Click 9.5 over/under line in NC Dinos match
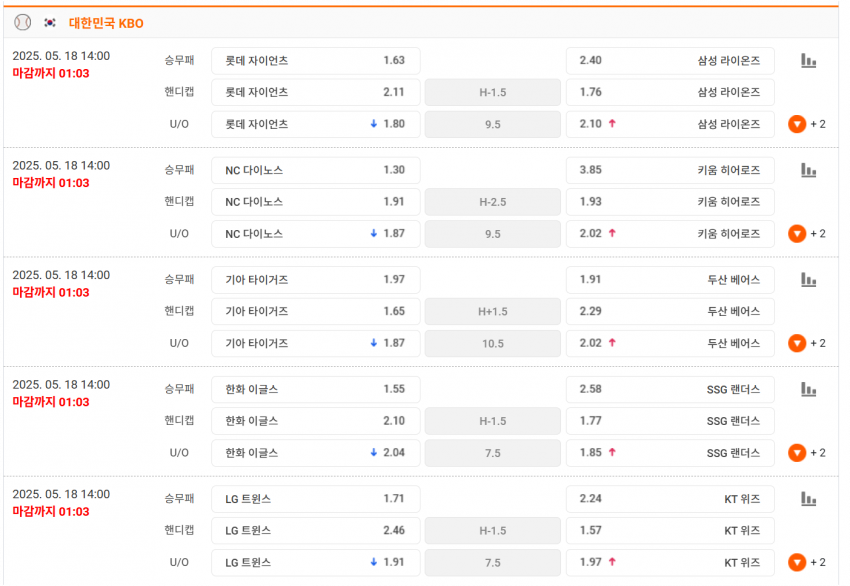 (493, 234)
